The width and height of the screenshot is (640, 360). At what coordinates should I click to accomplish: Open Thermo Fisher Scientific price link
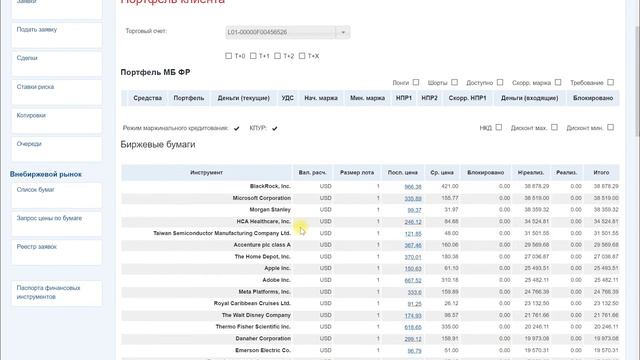(x=413, y=327)
